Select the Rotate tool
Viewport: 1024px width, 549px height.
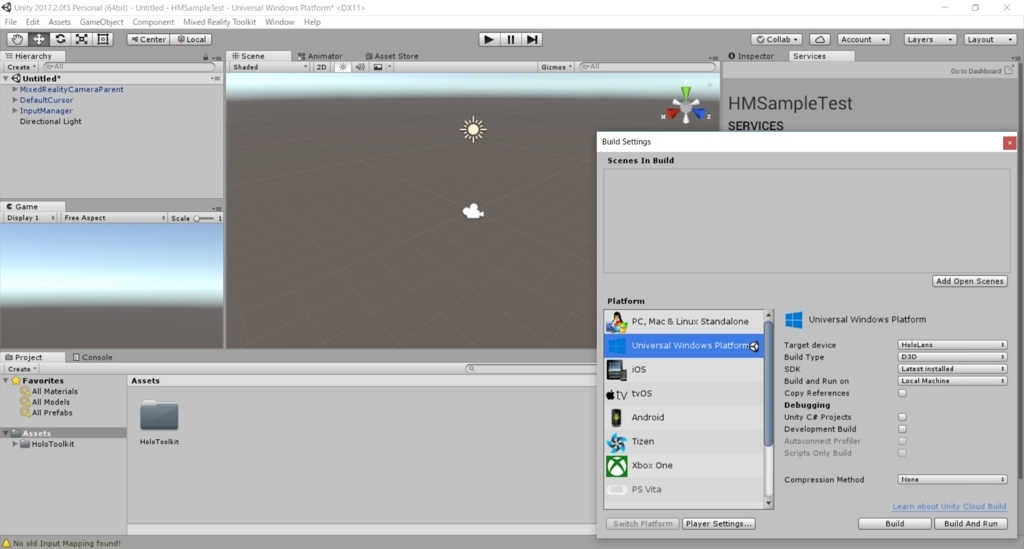point(60,39)
